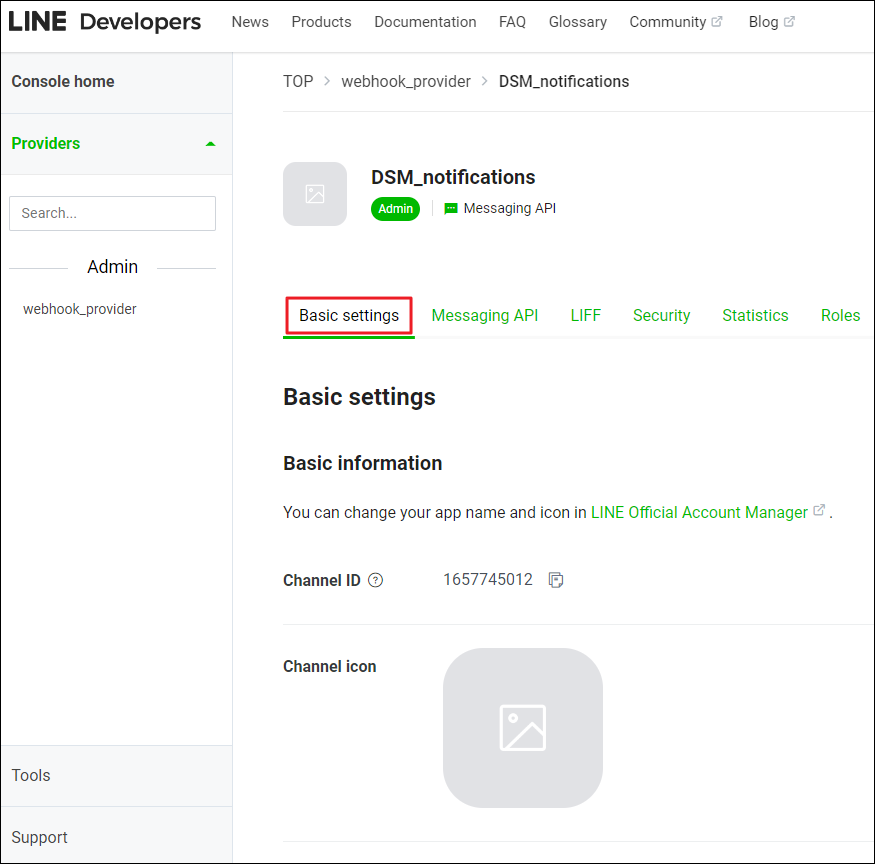Click the Channel ID number 1657745012
Screen dimensions: 875x864
click(x=488, y=580)
